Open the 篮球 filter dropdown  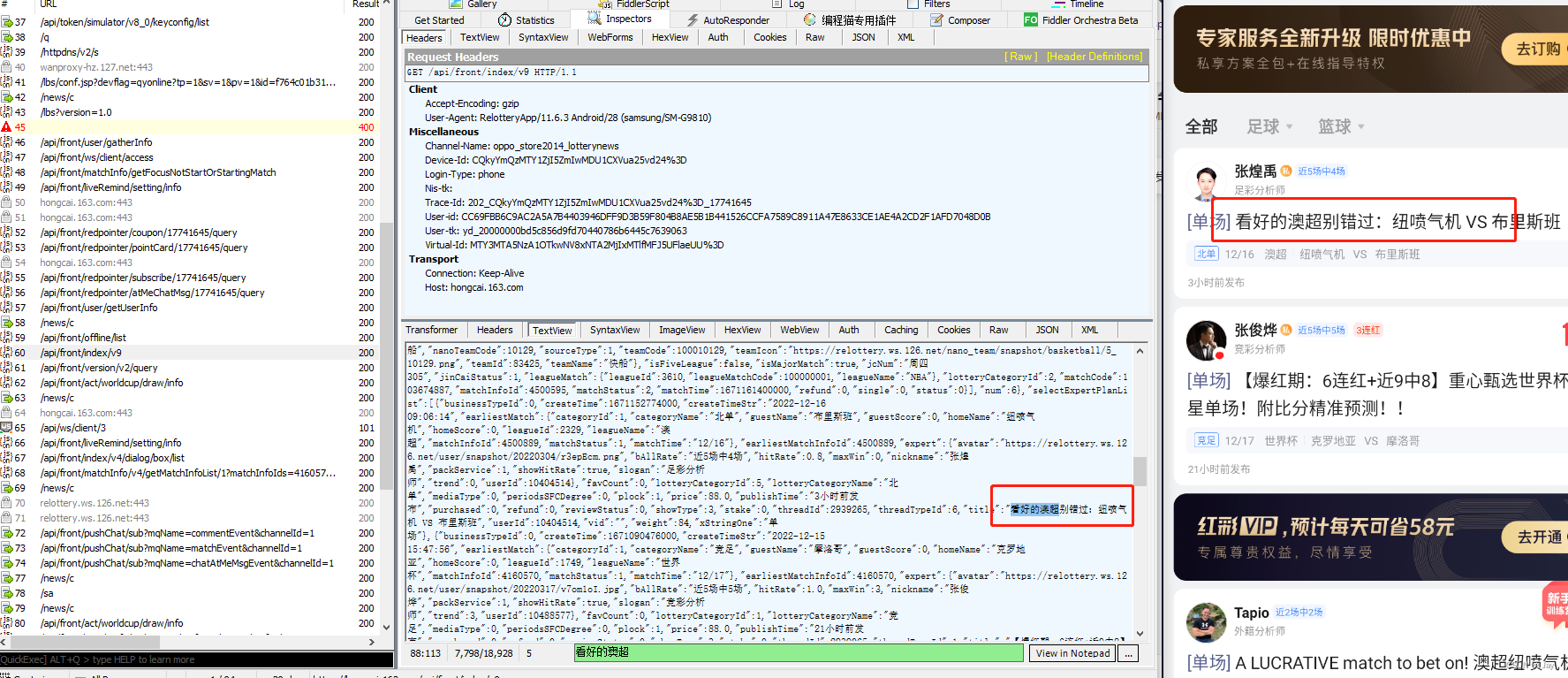[x=1341, y=127]
